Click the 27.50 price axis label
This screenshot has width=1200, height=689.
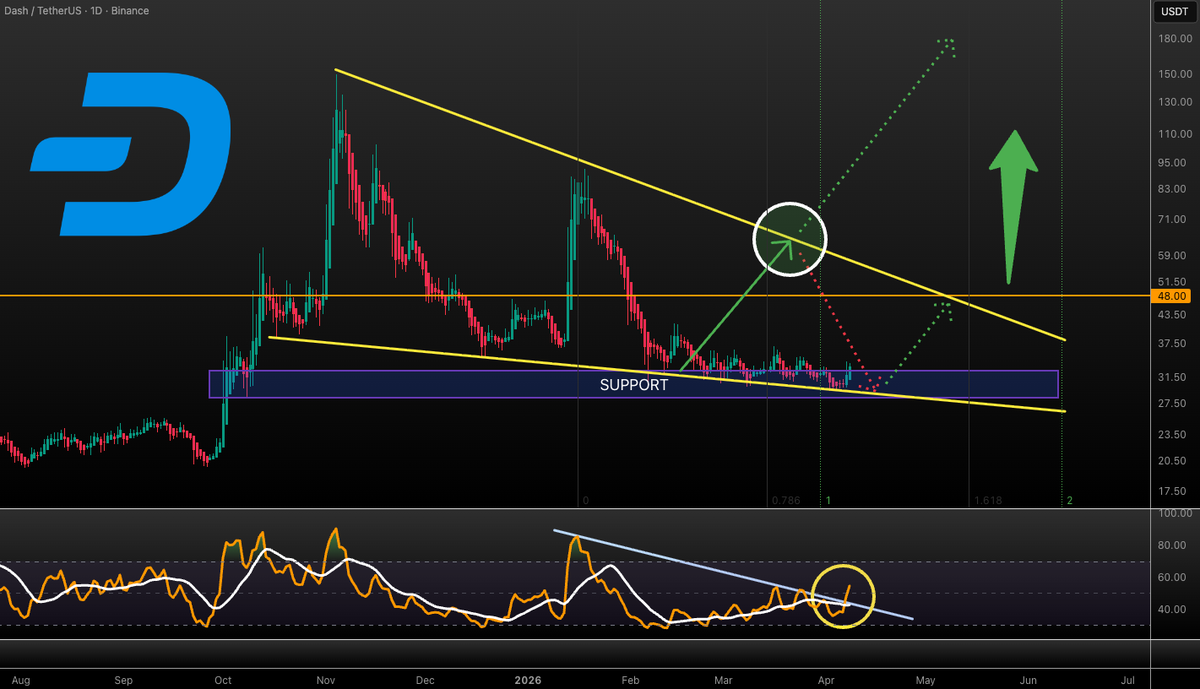pos(1172,403)
